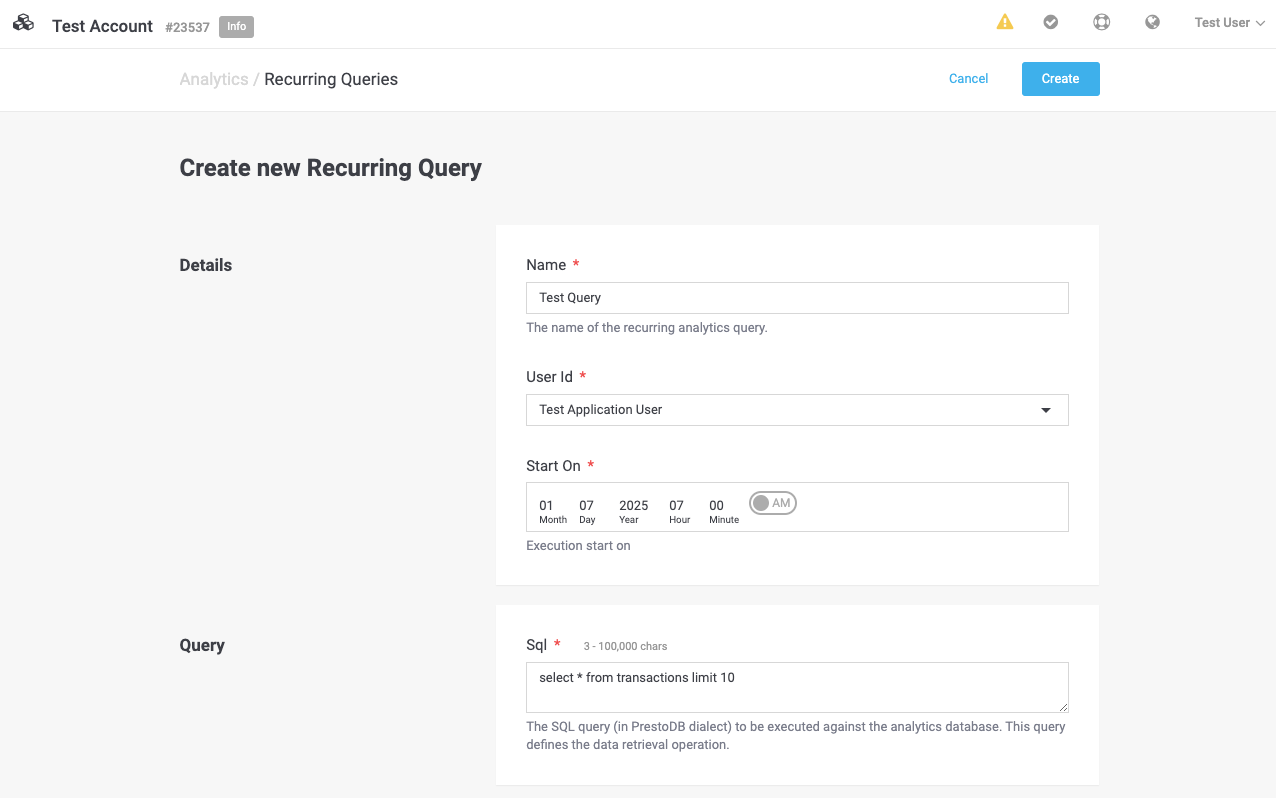Image resolution: width=1276 pixels, height=798 pixels.
Task: Click the Info badge next to account number
Action: (x=236, y=27)
